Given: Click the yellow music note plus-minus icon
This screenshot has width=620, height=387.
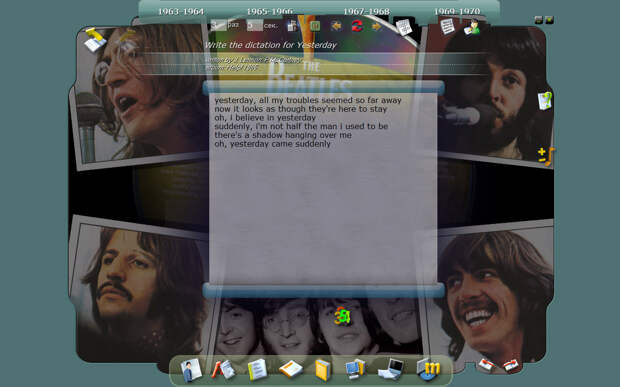Looking at the screenshot, I should coord(546,156).
